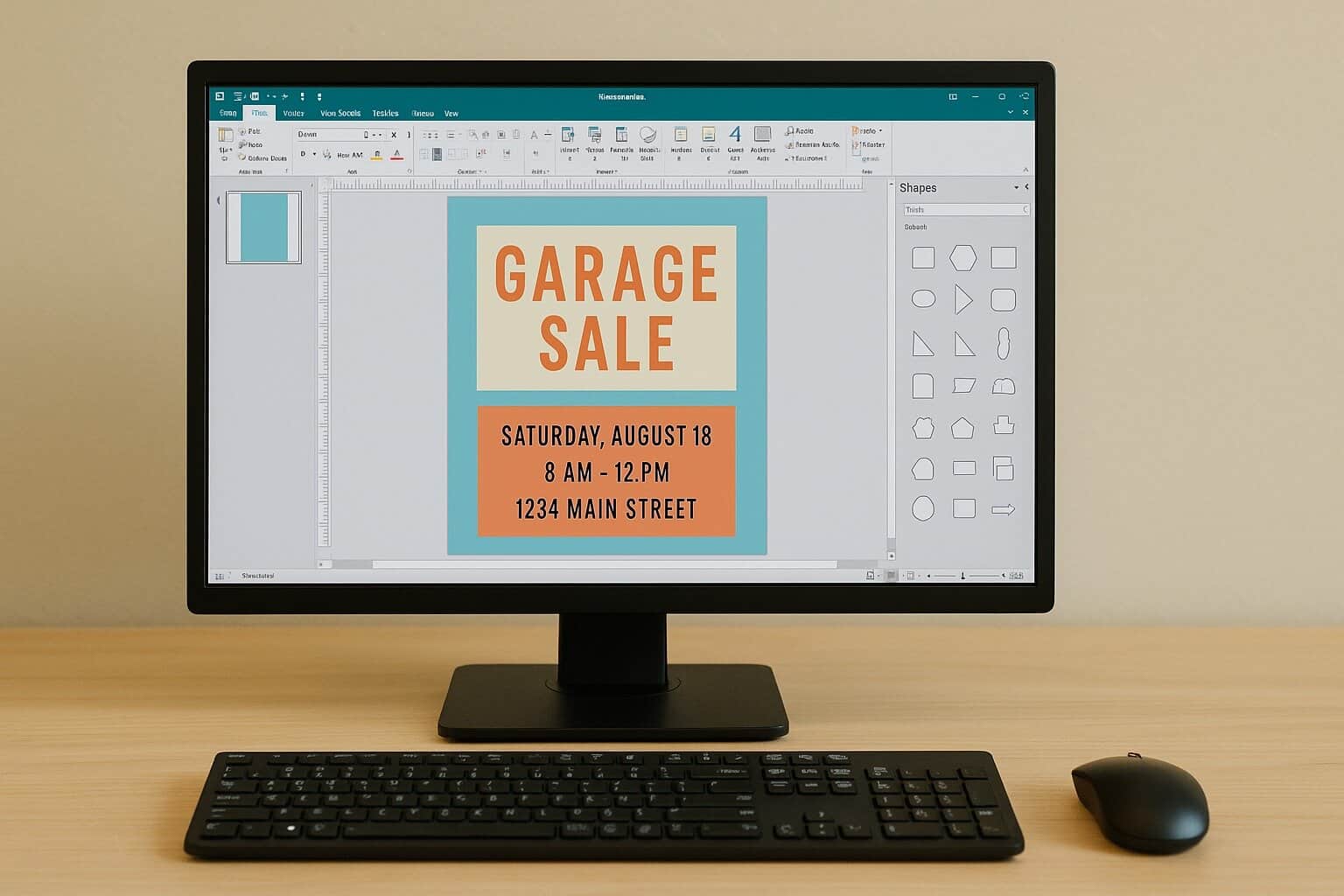
Task: Click the Paste icon in the ribbon
Action: click(225, 135)
